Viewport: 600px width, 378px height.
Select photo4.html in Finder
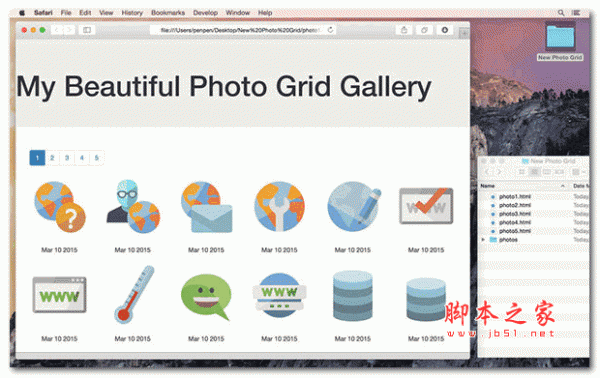tap(515, 222)
